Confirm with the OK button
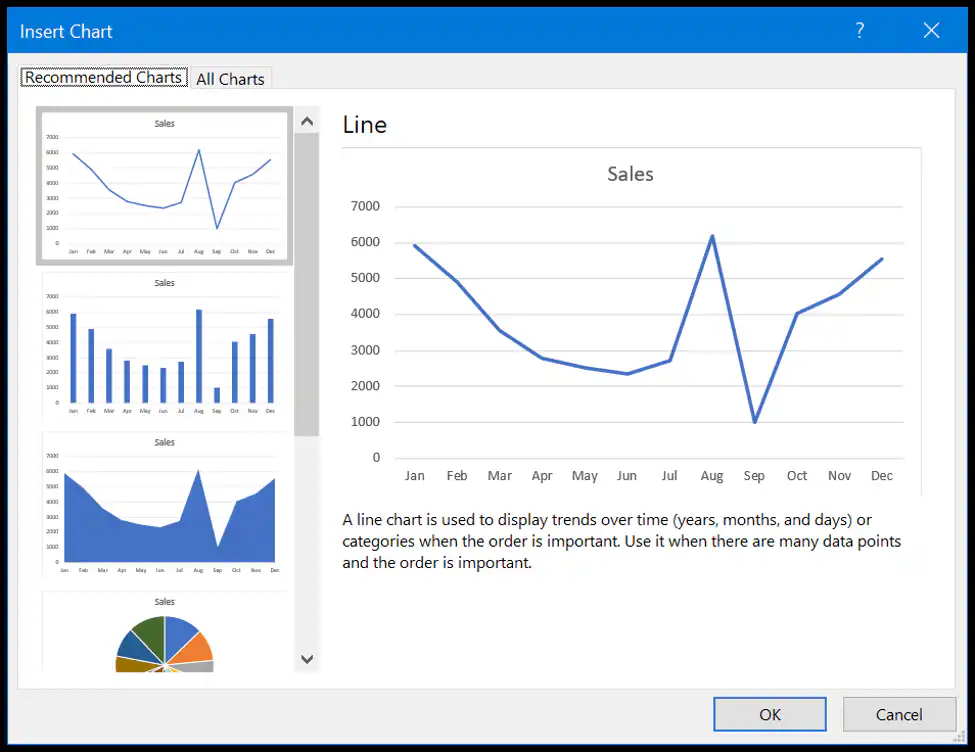This screenshot has width=975, height=752. (x=770, y=714)
